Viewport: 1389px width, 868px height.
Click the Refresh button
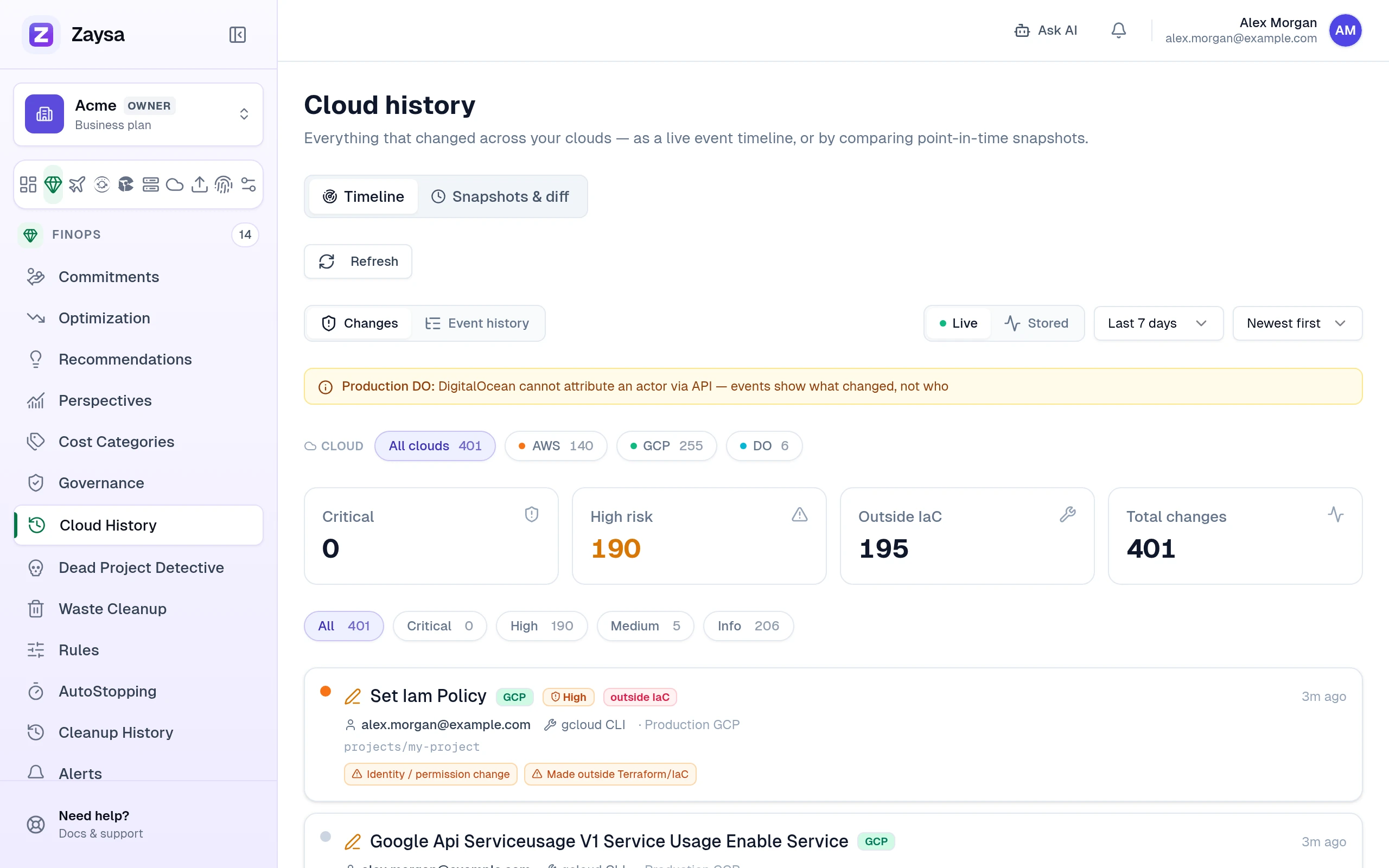point(358,261)
